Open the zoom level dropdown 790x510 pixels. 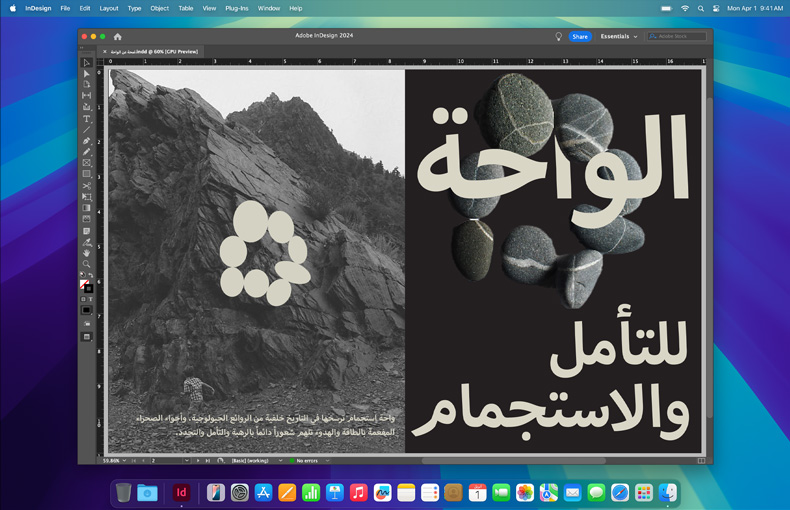coord(127,461)
